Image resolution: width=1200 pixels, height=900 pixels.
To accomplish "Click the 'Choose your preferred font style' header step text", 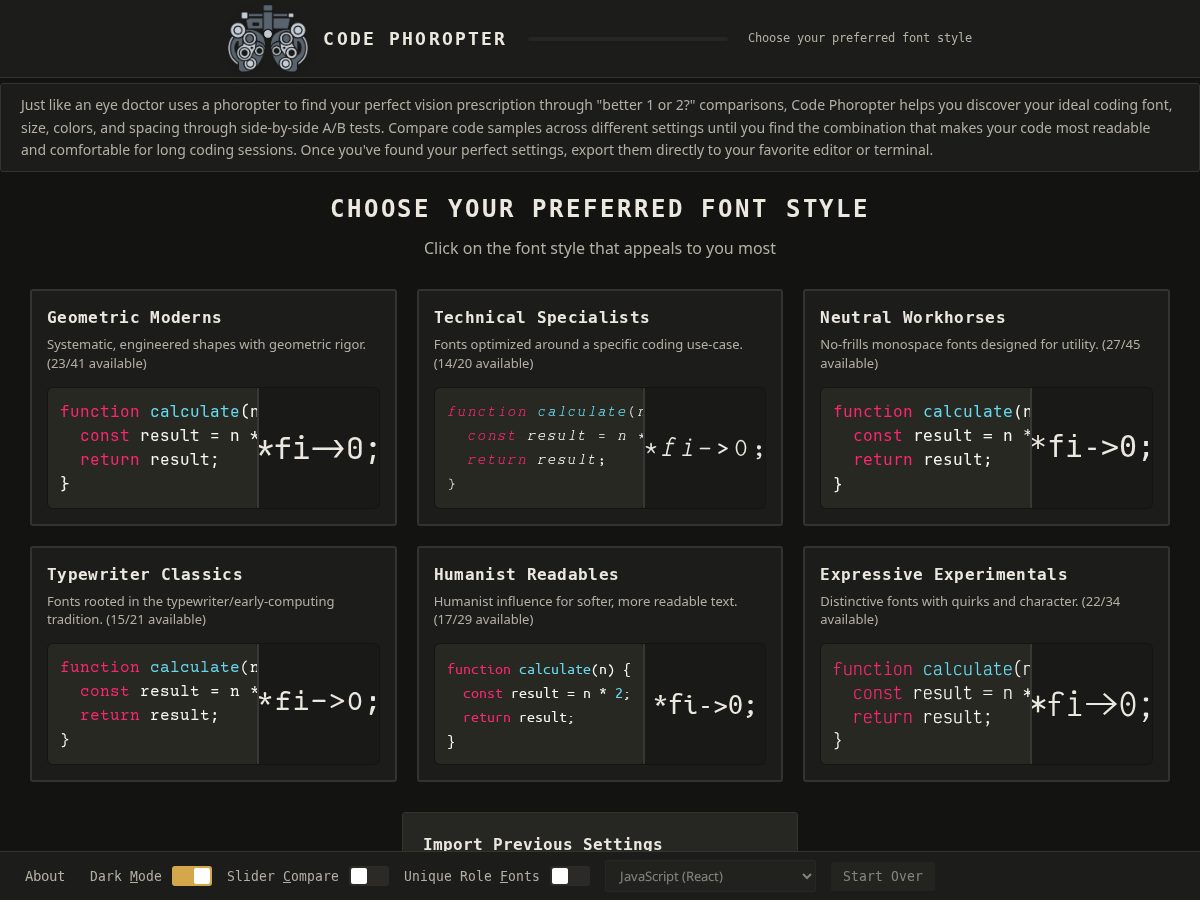I will 860,38.
